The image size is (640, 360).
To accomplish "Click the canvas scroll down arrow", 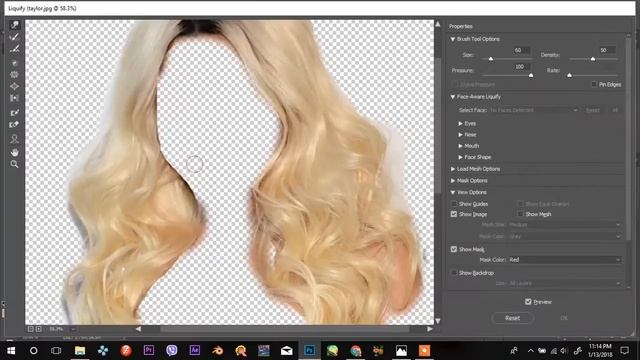I will tap(438, 321).
